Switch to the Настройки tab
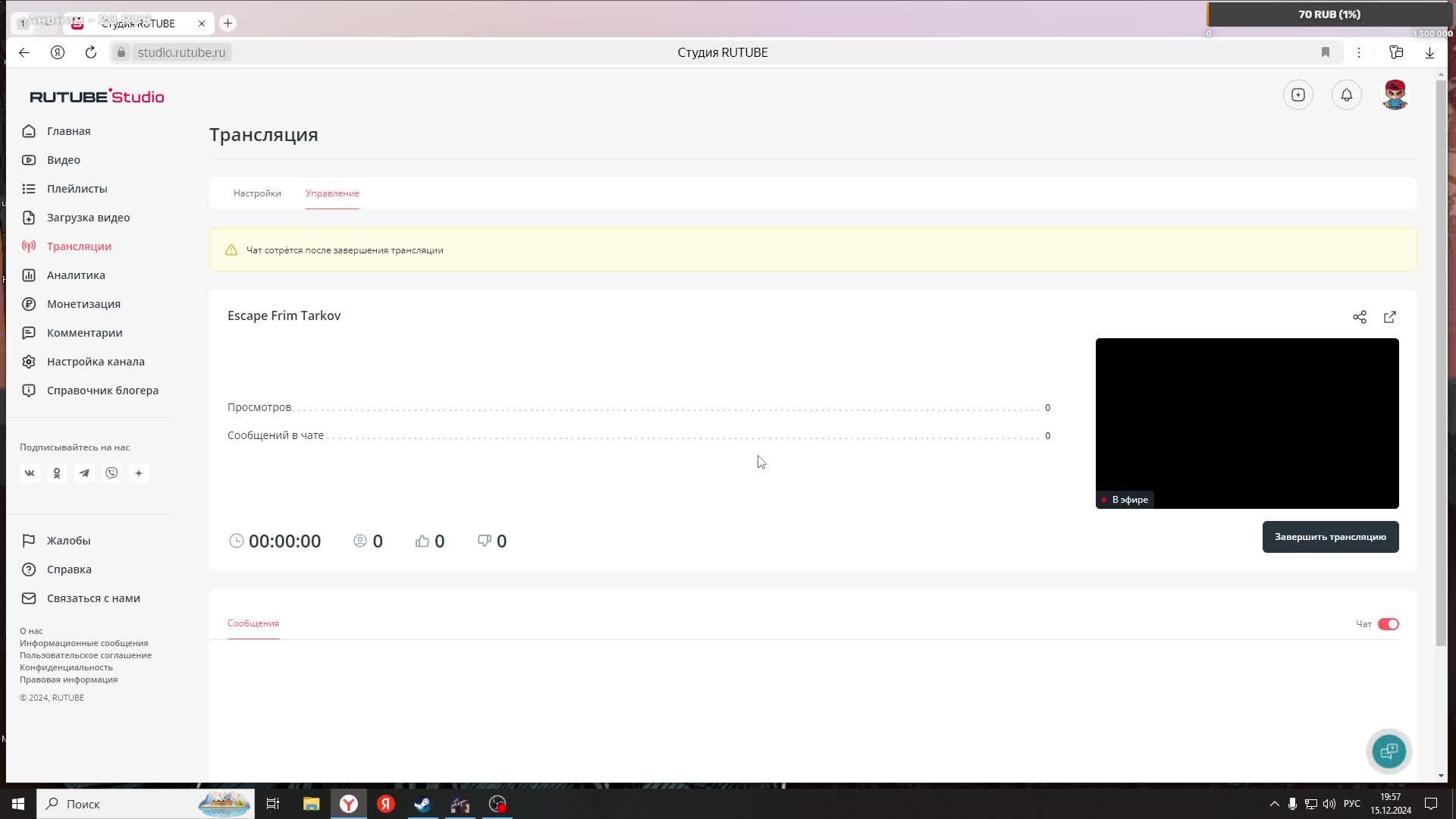This screenshot has height=819, width=1456. pos(257,193)
